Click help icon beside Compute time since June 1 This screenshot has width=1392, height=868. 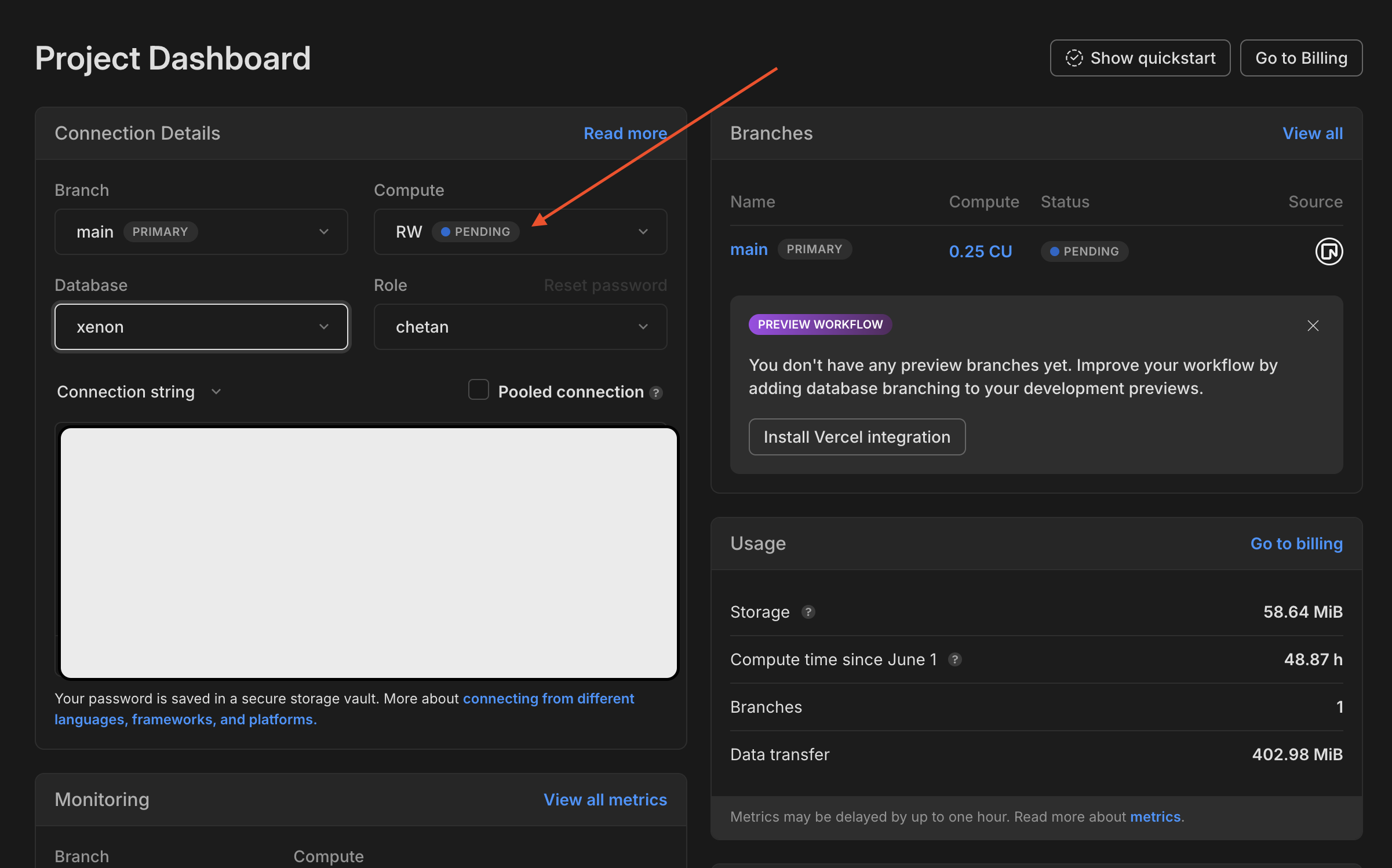(954, 659)
